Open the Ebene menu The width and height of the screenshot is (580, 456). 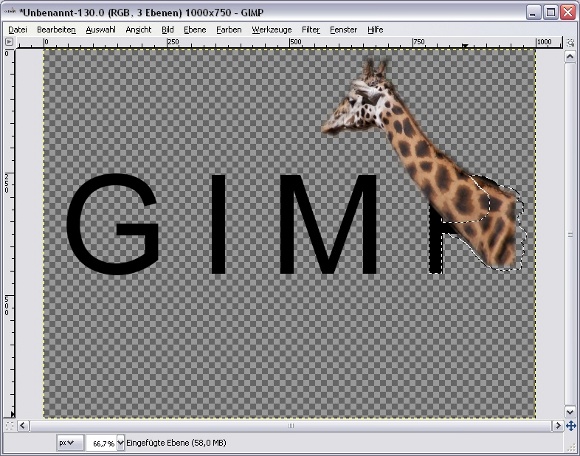195,30
